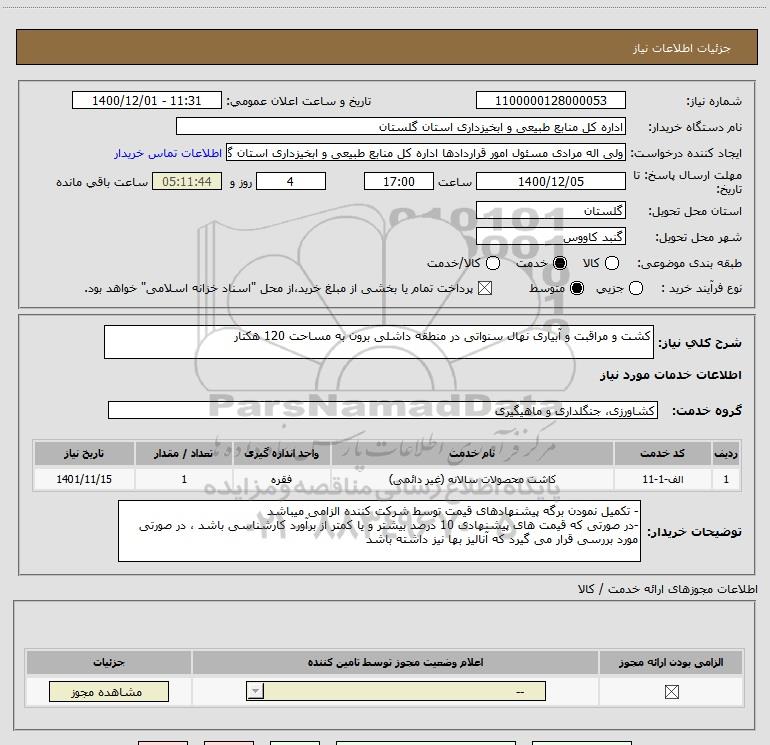Click the الزامی بودن ارائه مجوز header
The height and width of the screenshot is (745, 770).
pos(671,662)
